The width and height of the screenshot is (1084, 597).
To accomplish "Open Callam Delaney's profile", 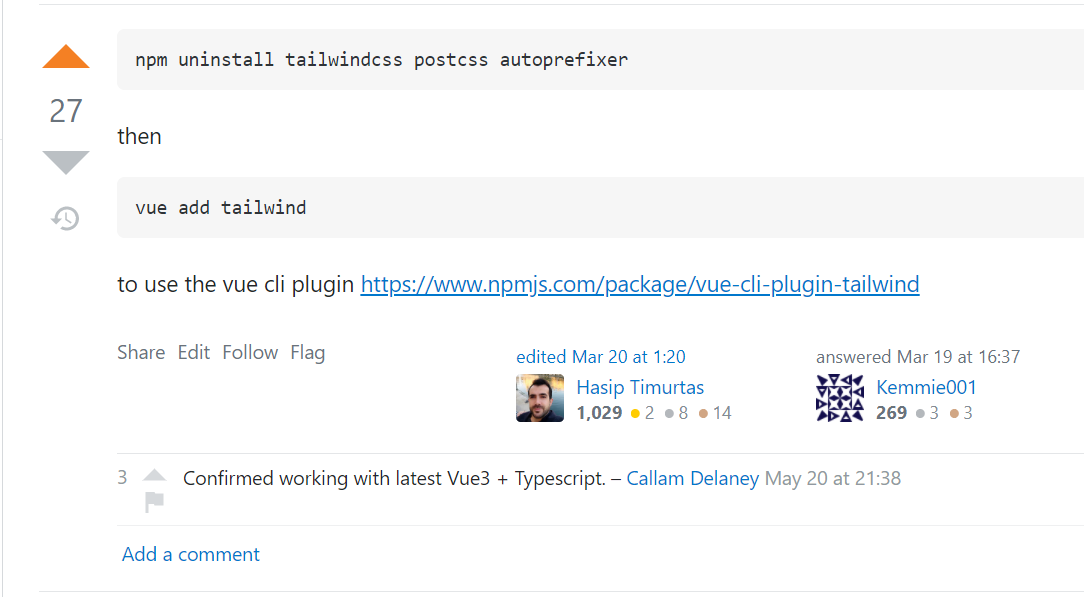I will pyautogui.click(x=692, y=478).
